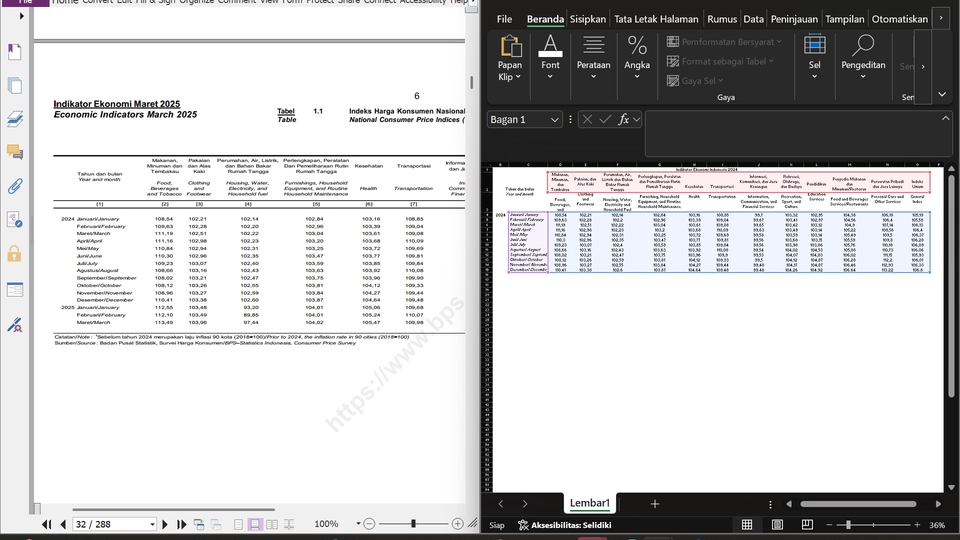Open the Font group dropdown
960x540 pixels.
[x=550, y=59]
